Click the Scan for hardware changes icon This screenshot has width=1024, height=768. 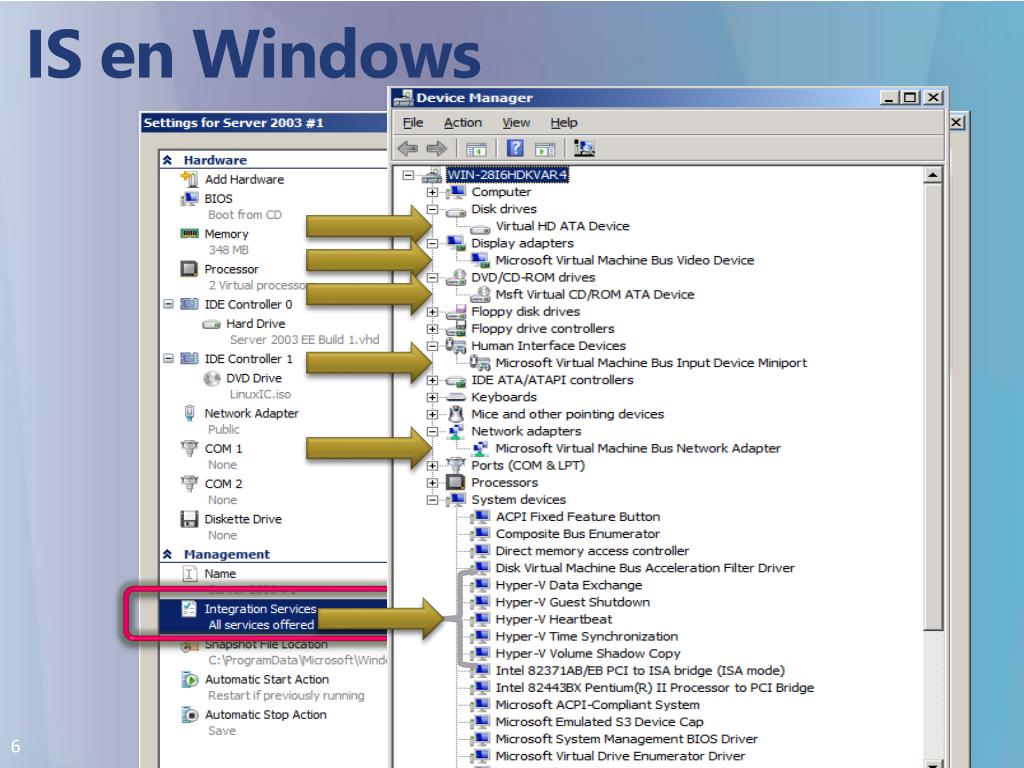(x=584, y=148)
